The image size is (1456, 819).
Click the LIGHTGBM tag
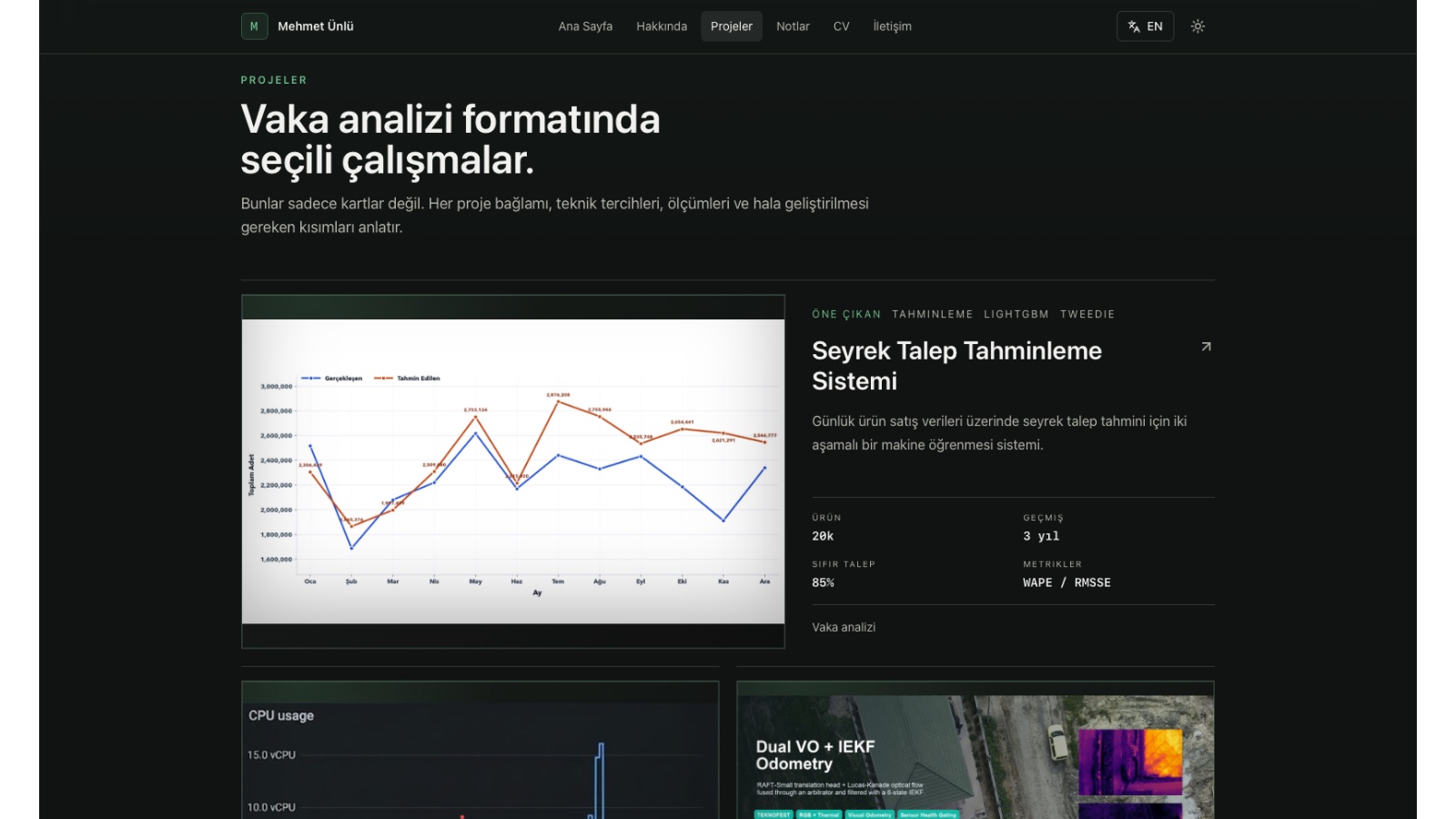(x=1016, y=314)
